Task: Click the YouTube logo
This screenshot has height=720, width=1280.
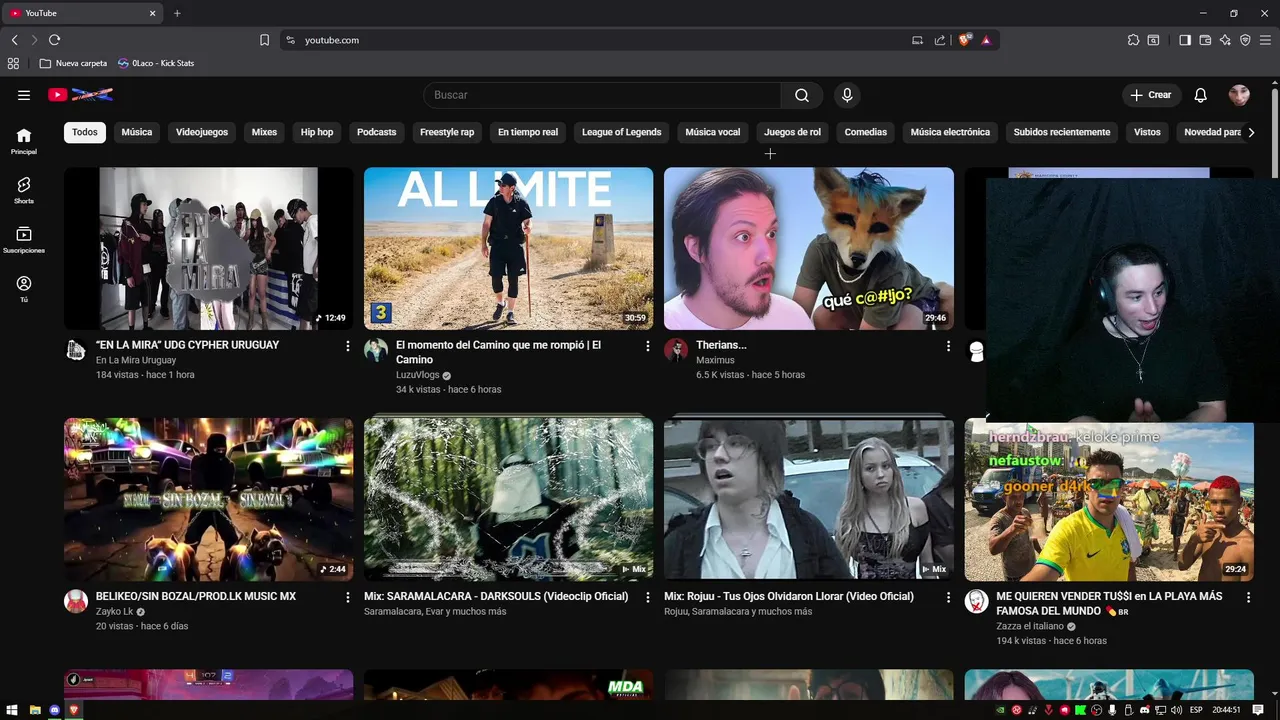Action: (x=80, y=95)
